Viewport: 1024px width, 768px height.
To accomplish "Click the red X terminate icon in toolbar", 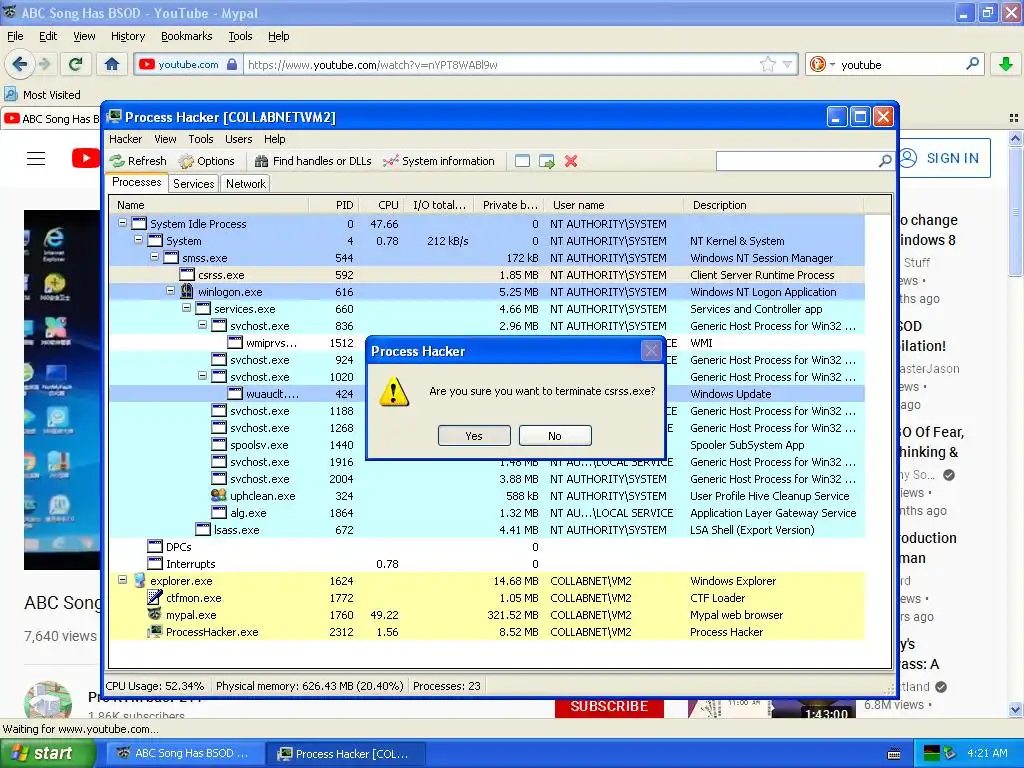I will [571, 161].
